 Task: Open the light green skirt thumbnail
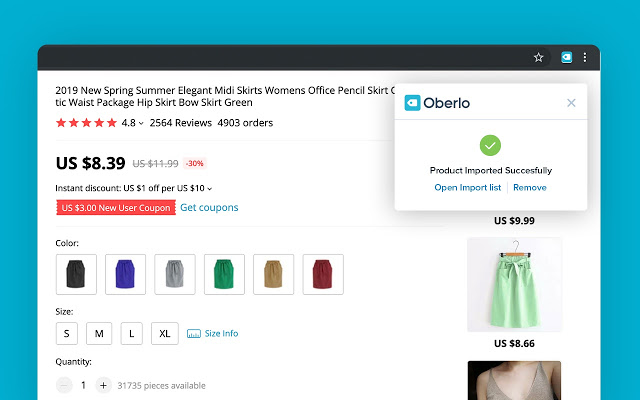(514, 283)
